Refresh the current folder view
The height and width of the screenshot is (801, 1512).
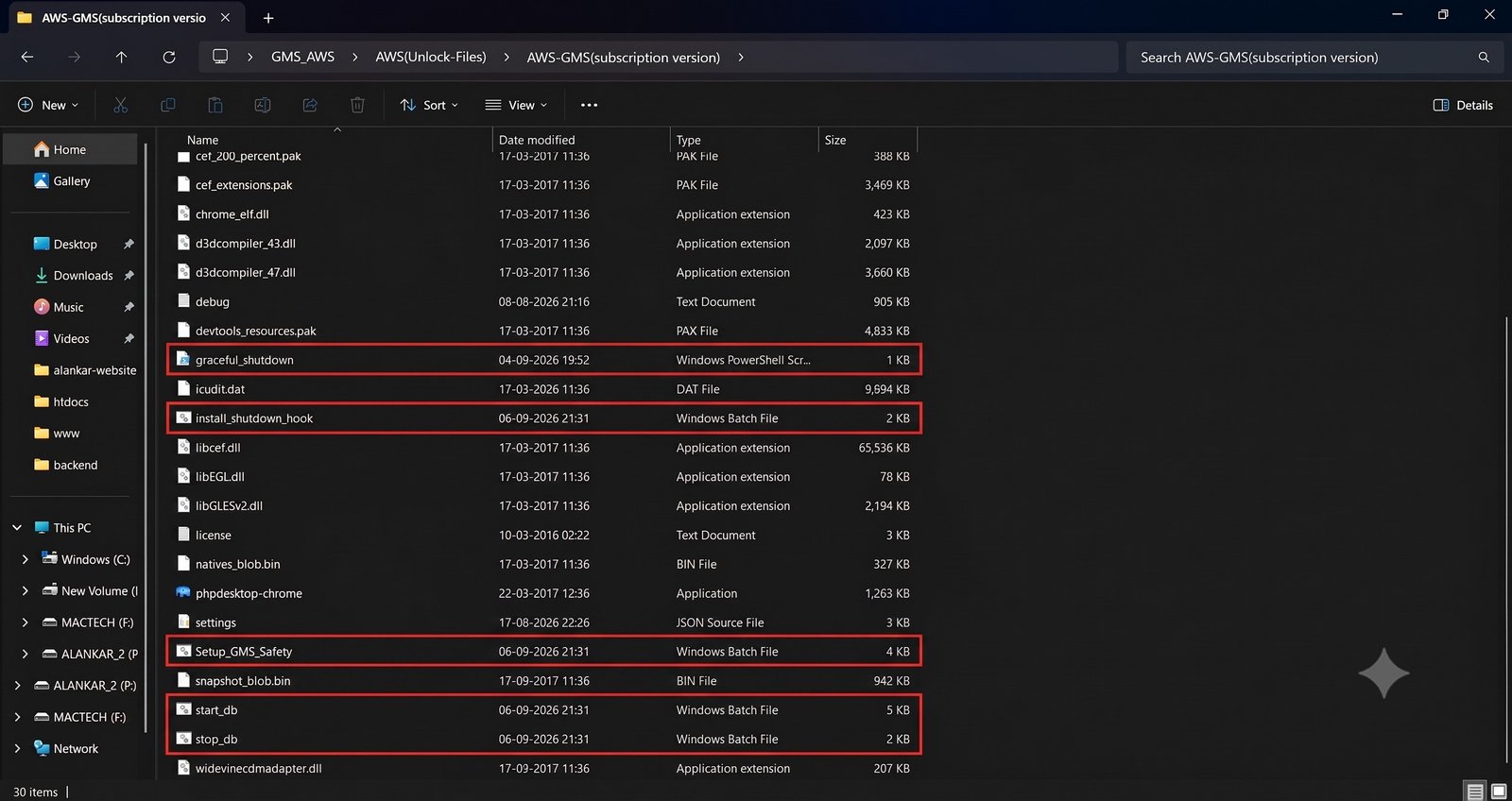[x=169, y=58]
